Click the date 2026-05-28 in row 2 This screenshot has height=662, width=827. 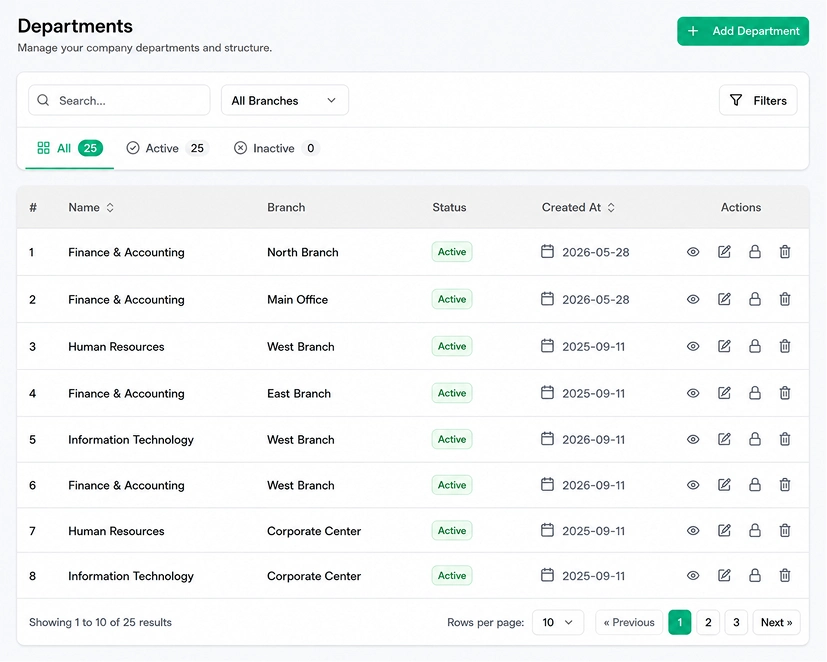(x=595, y=300)
